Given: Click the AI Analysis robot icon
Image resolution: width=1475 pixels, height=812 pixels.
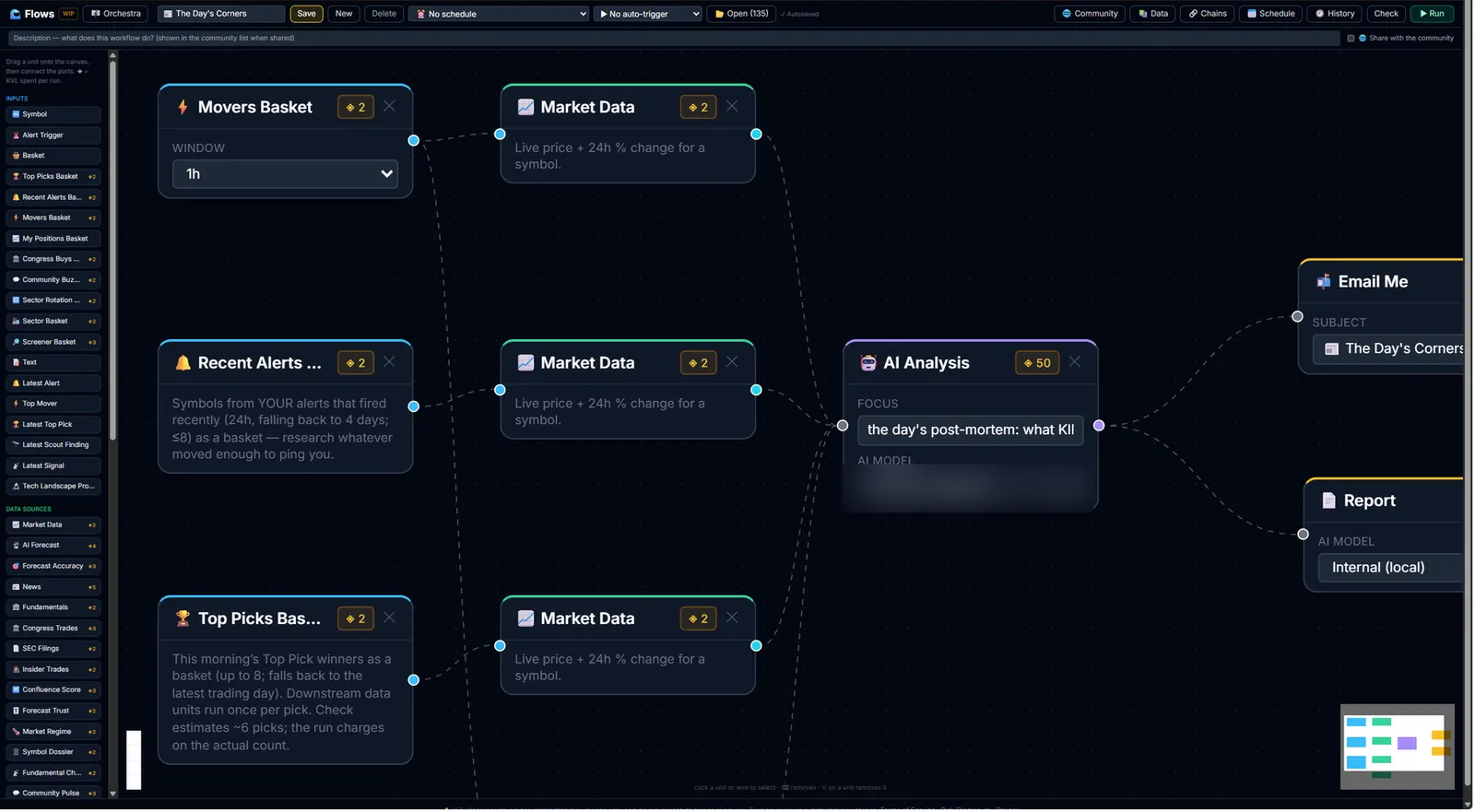Looking at the screenshot, I should tap(867, 363).
